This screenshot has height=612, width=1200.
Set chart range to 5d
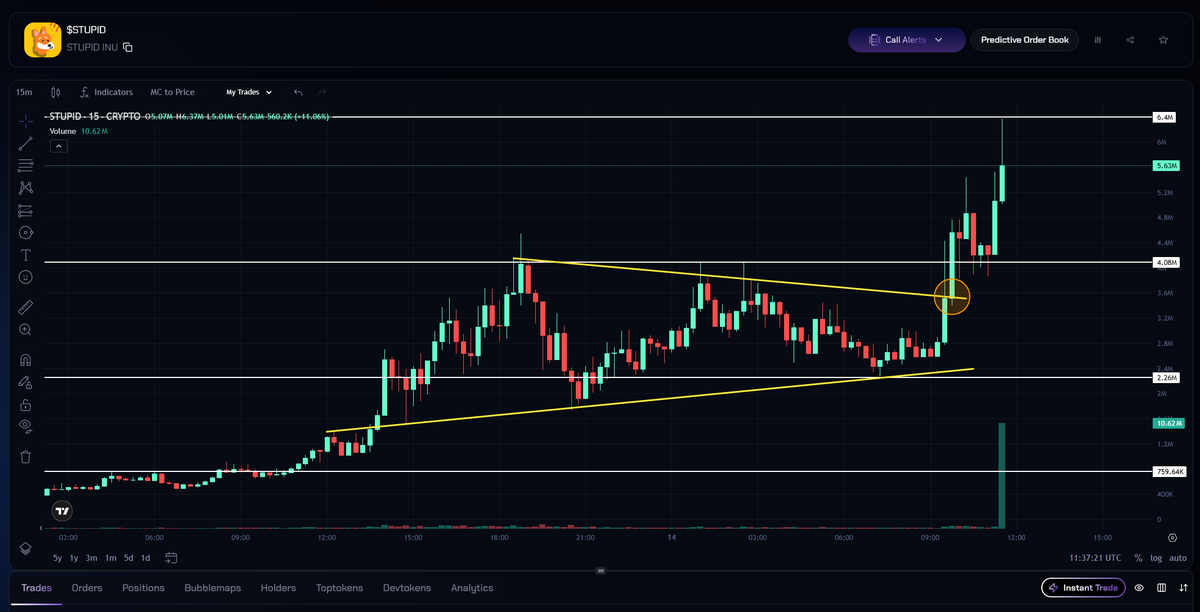128,558
